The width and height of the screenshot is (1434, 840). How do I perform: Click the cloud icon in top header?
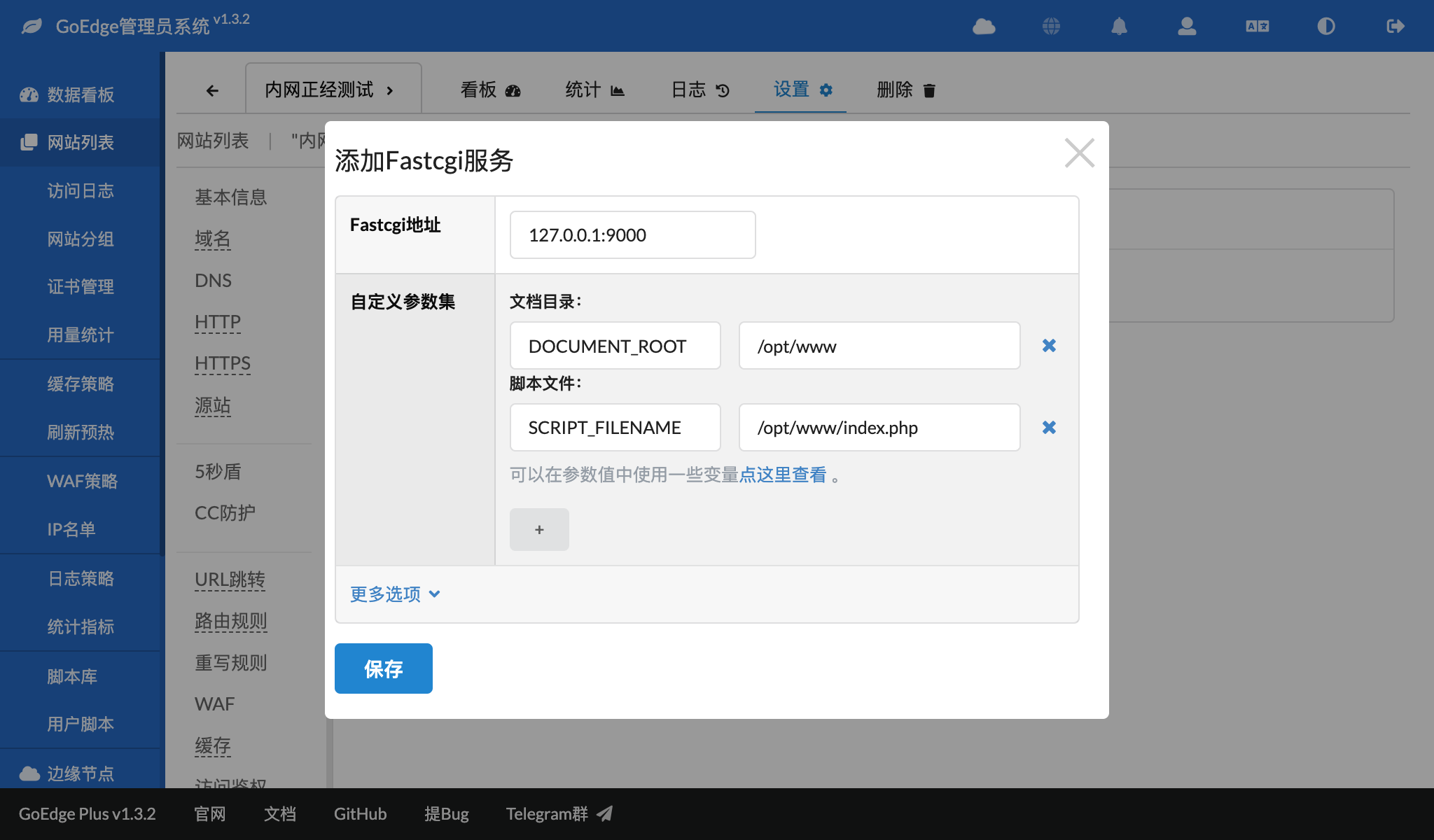pyautogui.click(x=984, y=27)
